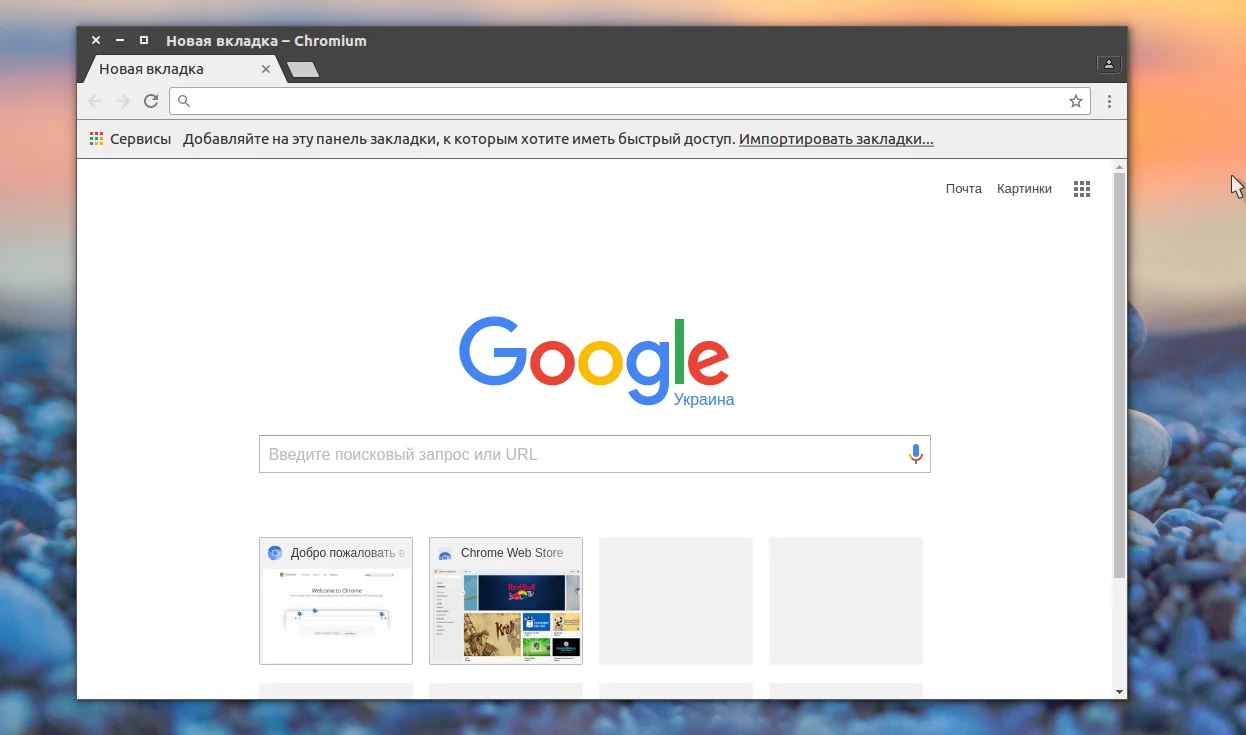Open Сервисы apps shortcut in bookmarks bar

click(130, 139)
